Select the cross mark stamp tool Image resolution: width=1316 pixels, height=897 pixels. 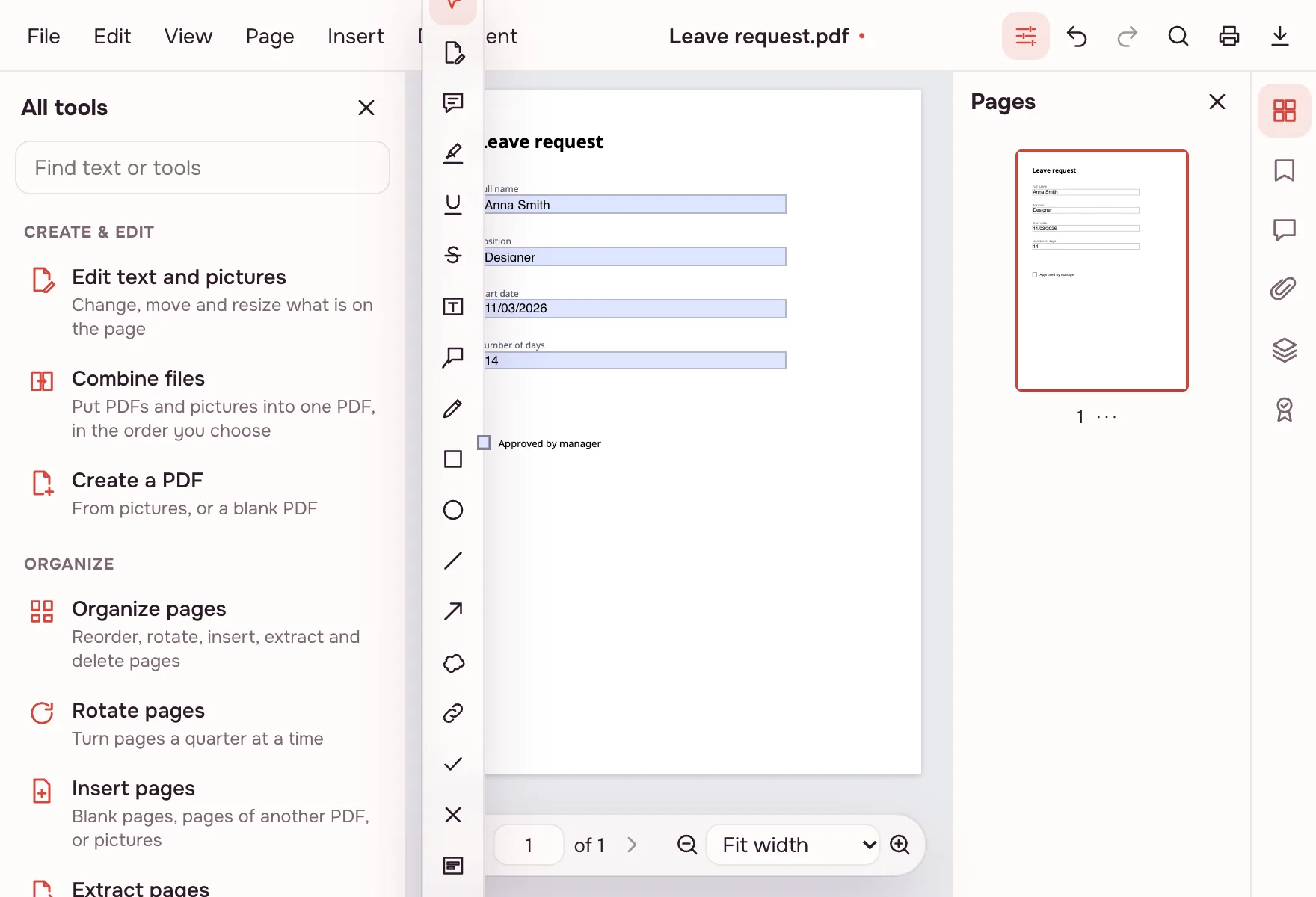tap(453, 815)
